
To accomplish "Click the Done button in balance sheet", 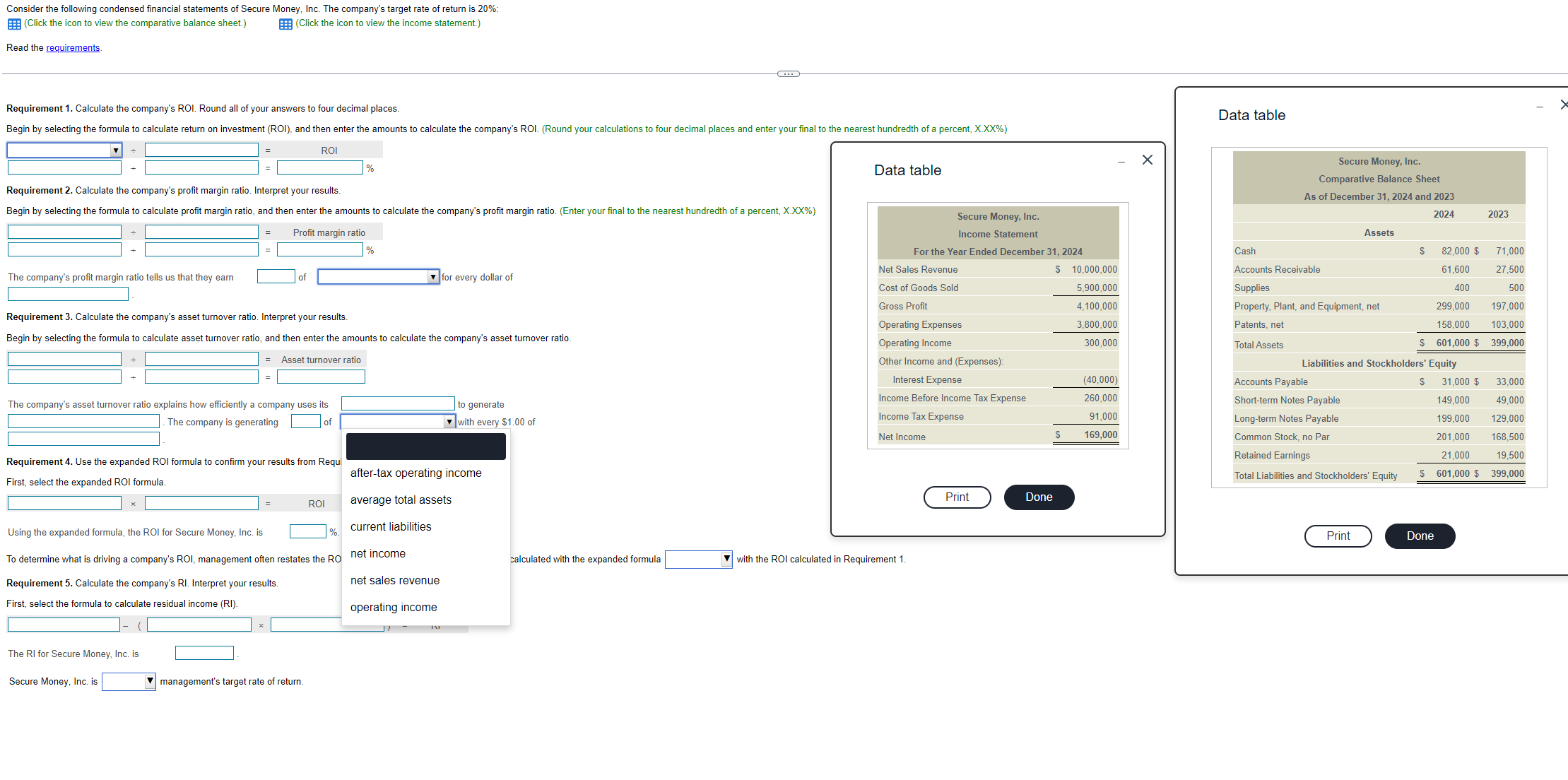I will click(x=1420, y=535).
